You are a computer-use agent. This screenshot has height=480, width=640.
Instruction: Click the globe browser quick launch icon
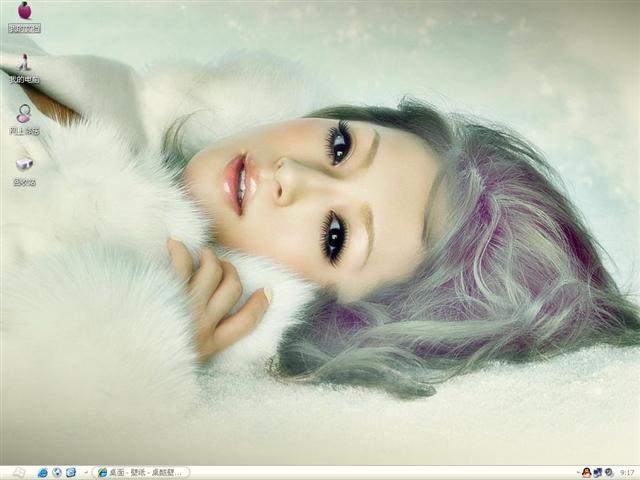click(57, 473)
